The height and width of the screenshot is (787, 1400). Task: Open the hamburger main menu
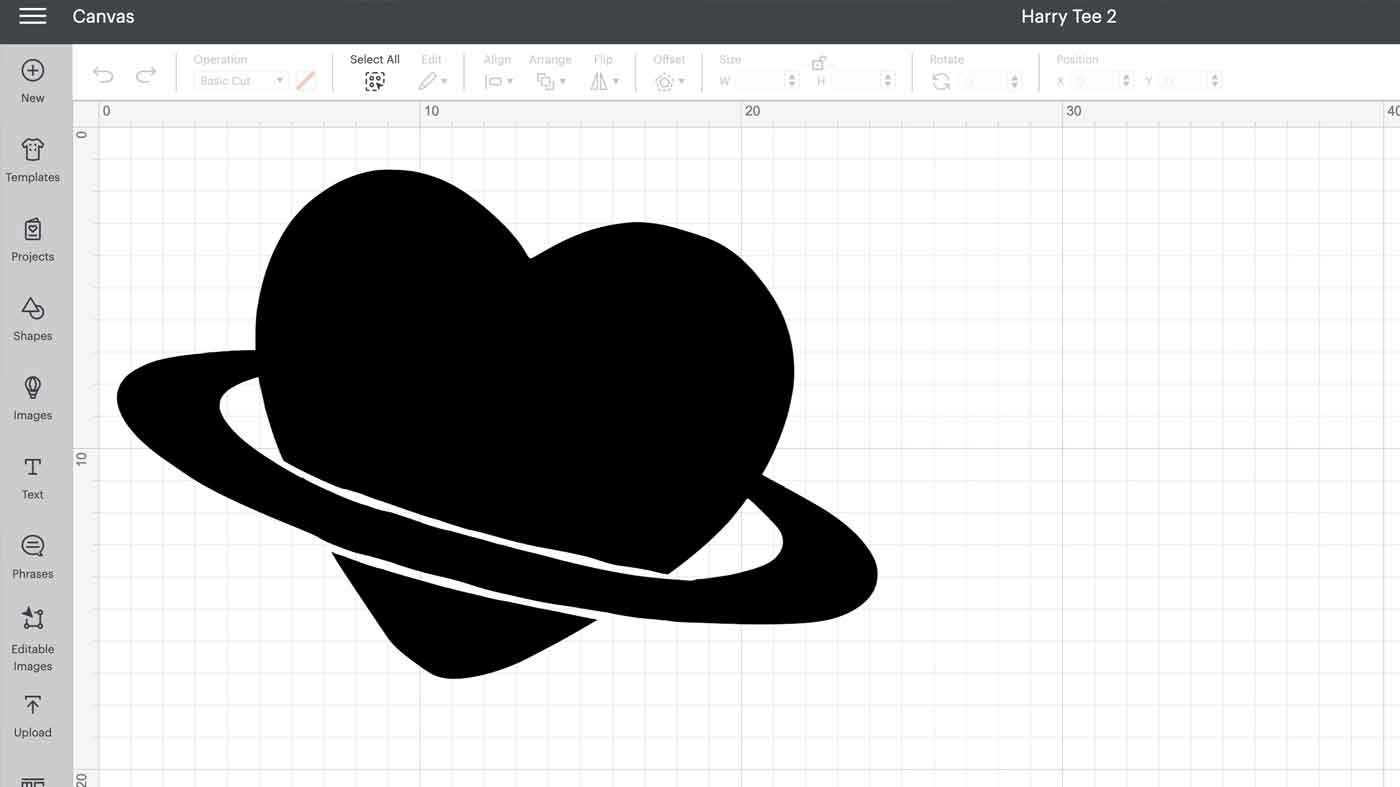(x=33, y=16)
